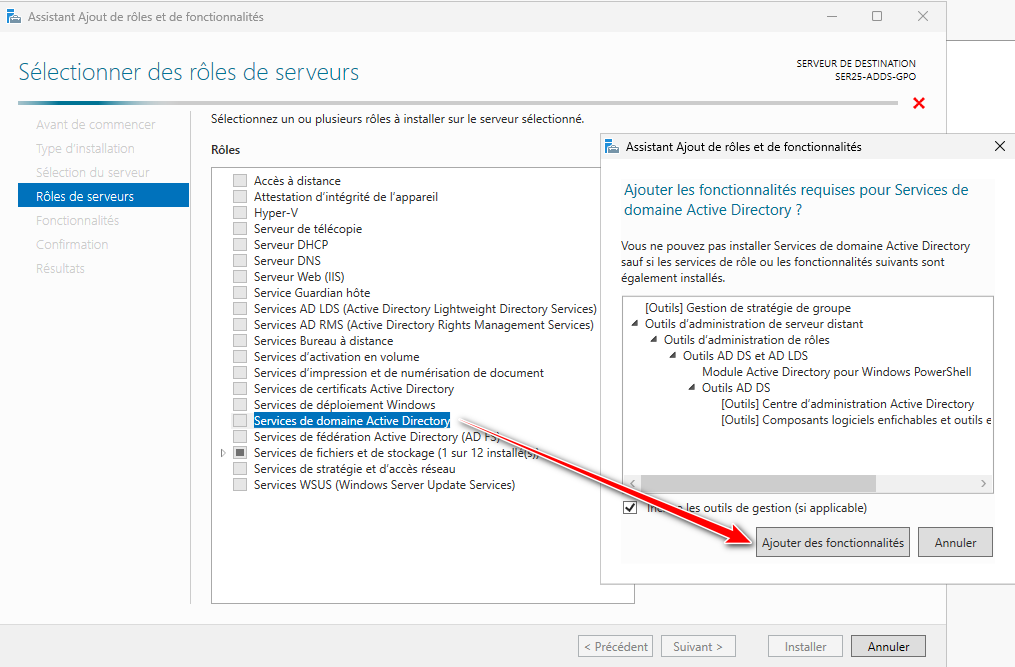1015x667 pixels.
Task: Minimize the main wizard window
Action: coord(832,16)
